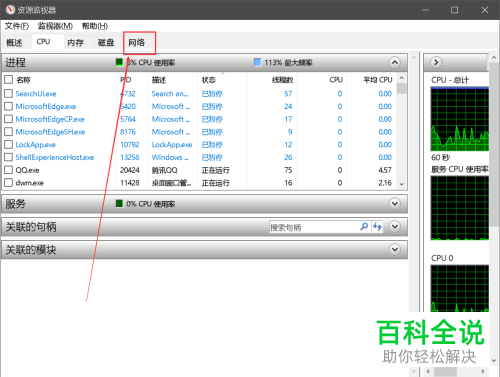This screenshot has height=377, width=500.
Task: Click the process list scrollbar down arrow
Action: coord(402,184)
